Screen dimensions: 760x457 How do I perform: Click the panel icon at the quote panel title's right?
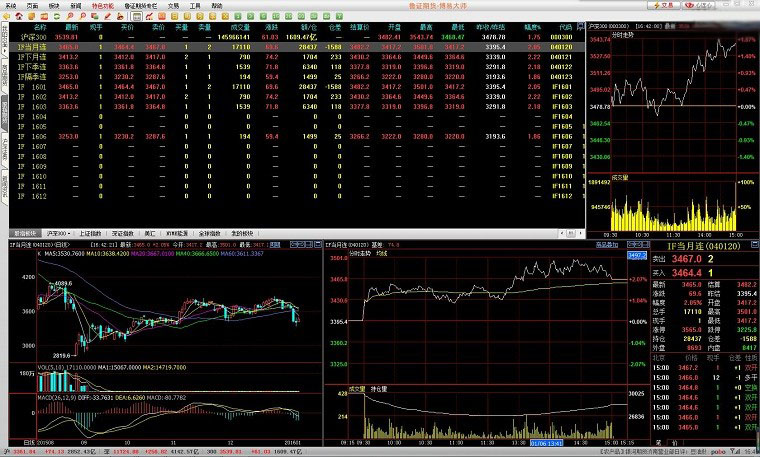[x=755, y=245]
